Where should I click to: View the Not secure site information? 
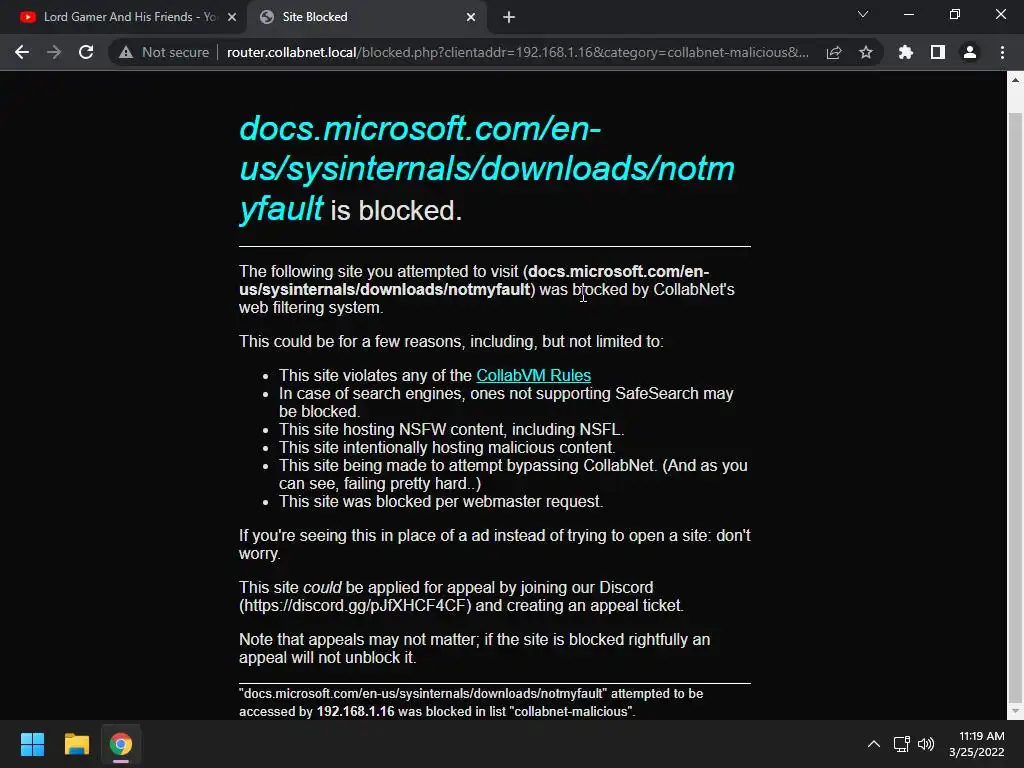tap(164, 52)
